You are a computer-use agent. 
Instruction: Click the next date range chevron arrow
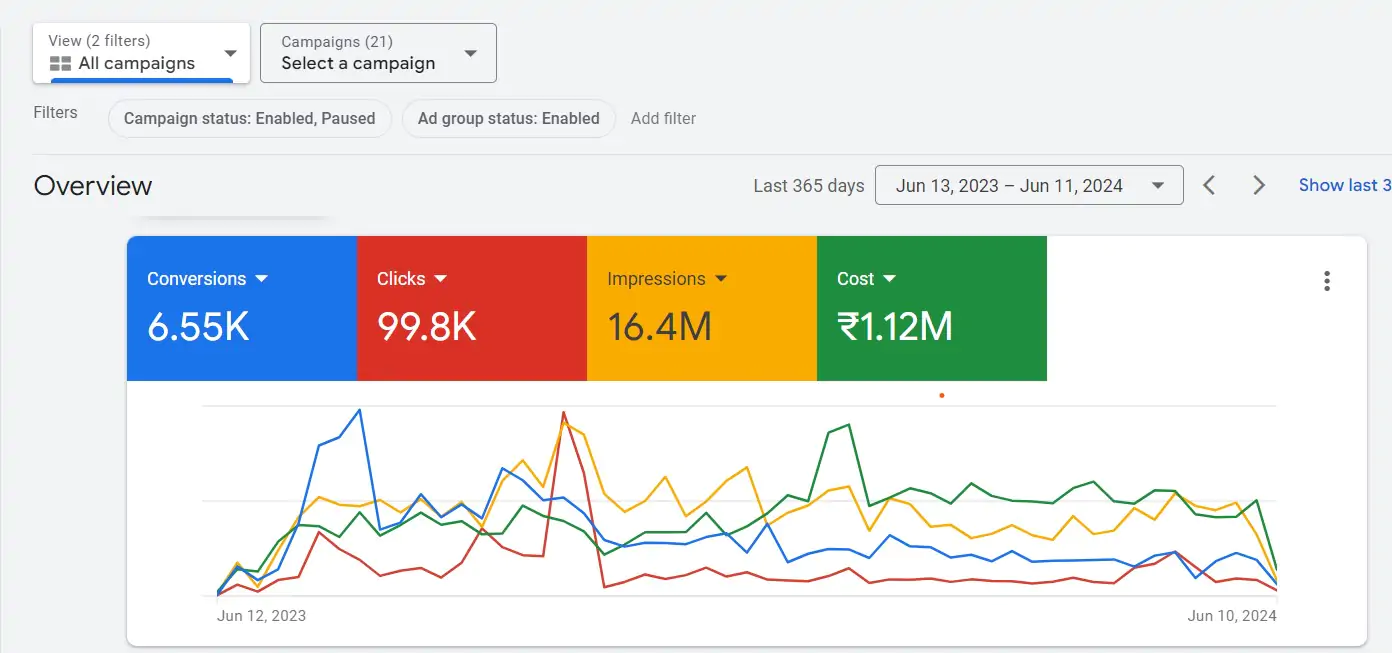pos(1259,185)
